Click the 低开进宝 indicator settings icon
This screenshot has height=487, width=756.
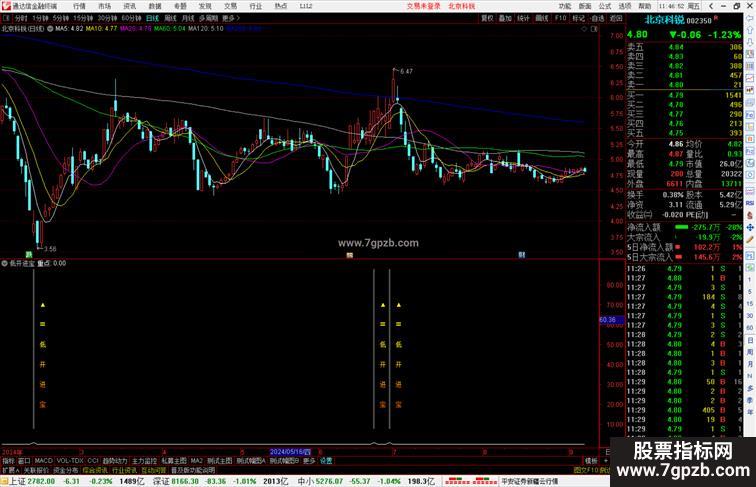coord(4,263)
